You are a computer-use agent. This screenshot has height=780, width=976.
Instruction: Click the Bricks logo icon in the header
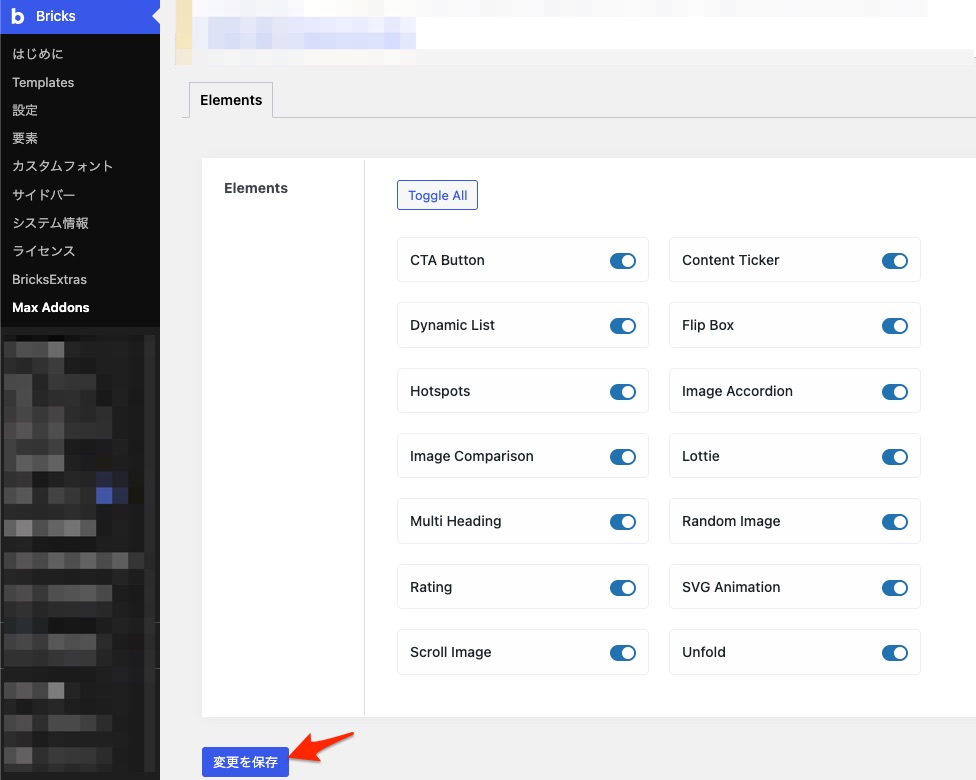[x=18, y=16]
